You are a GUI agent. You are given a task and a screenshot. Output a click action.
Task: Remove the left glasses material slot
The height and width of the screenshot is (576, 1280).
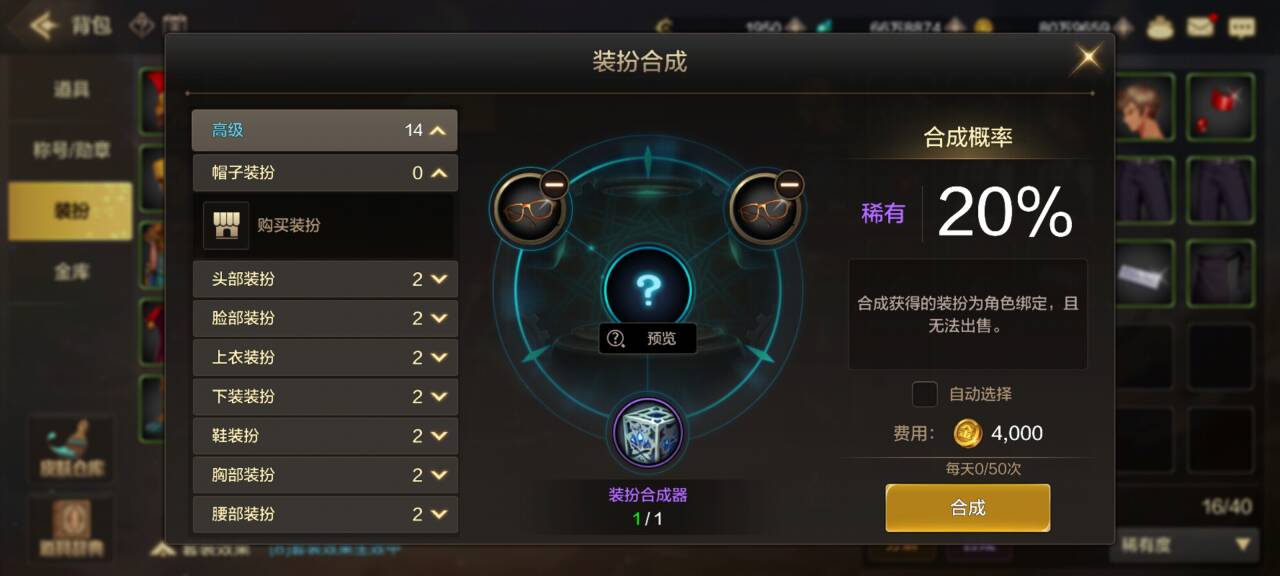(554, 184)
